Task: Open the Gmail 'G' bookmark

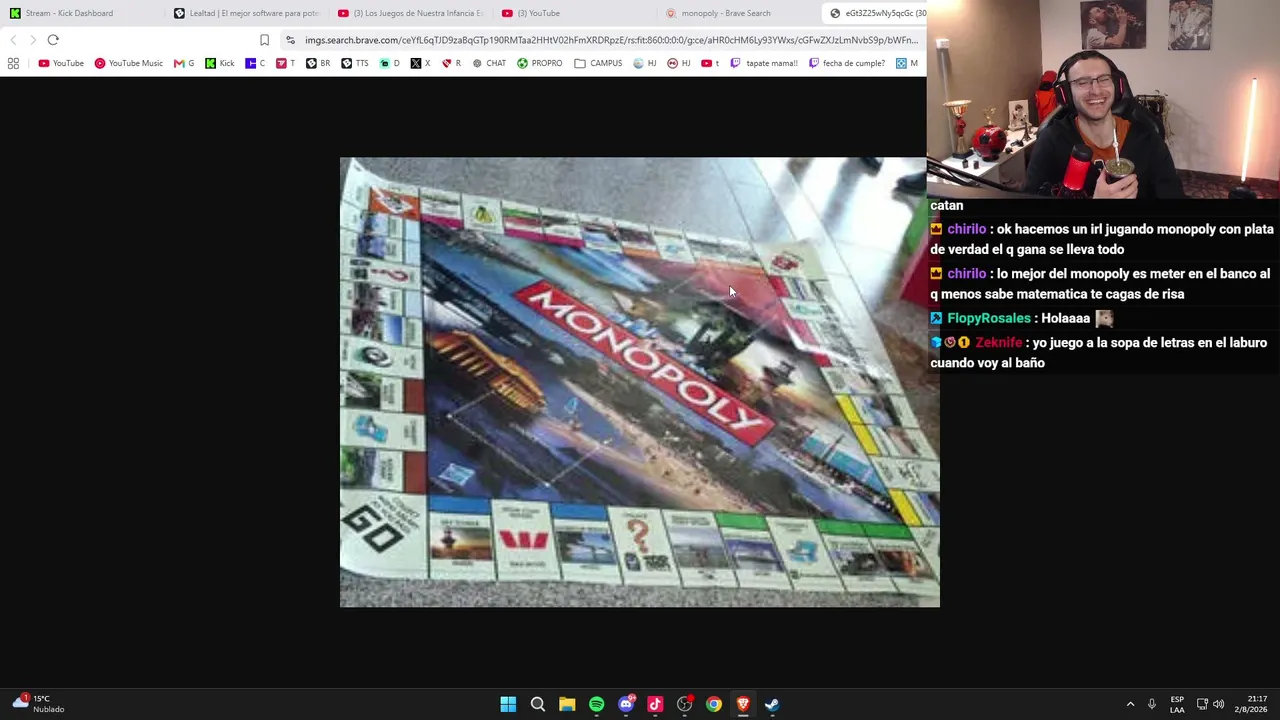Action: tap(184, 63)
